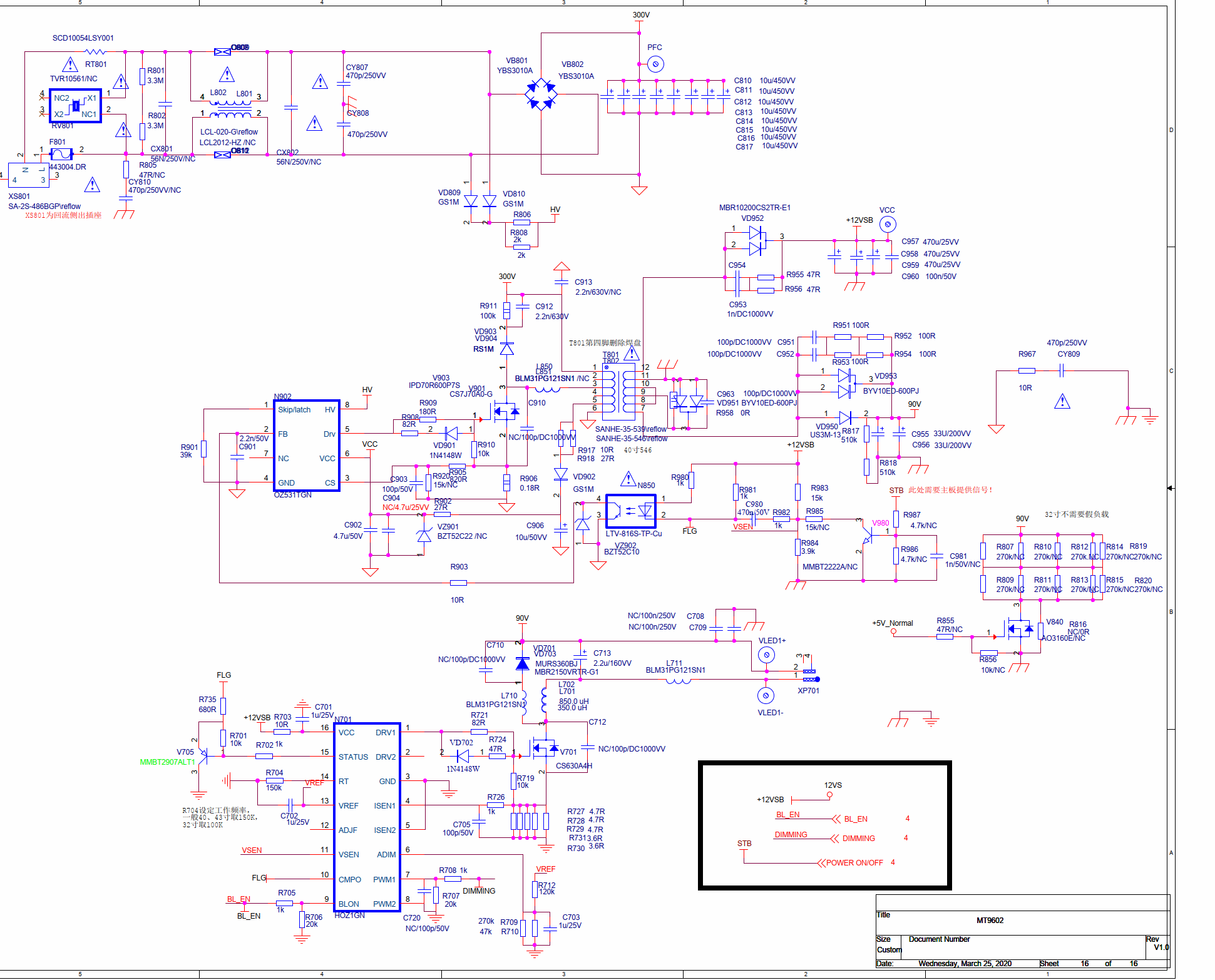1215x980 pixels.
Task: Click the VCC test point circle
Action: pos(888,224)
